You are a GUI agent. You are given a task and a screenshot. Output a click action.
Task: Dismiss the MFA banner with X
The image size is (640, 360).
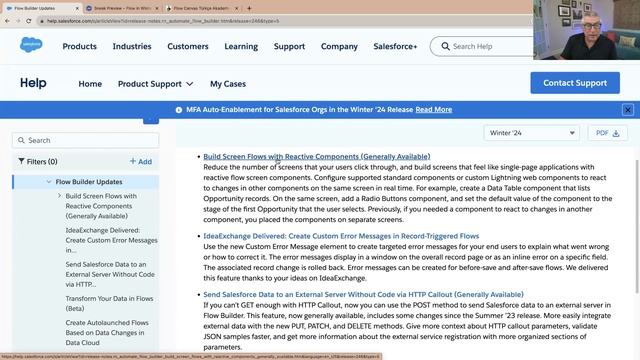(628, 109)
